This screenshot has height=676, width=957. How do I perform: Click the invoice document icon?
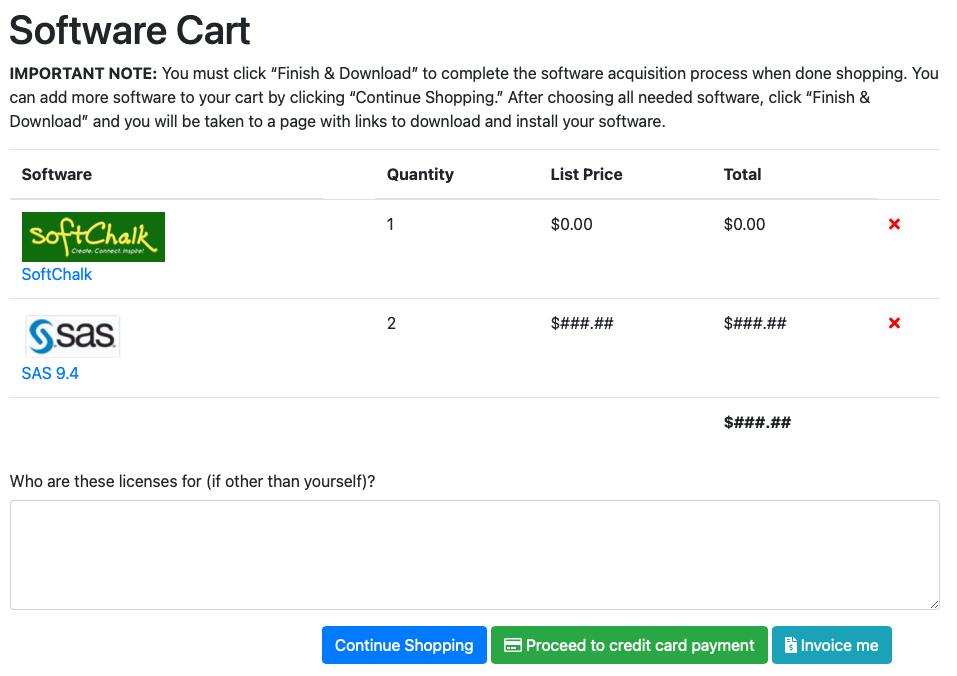[790, 645]
